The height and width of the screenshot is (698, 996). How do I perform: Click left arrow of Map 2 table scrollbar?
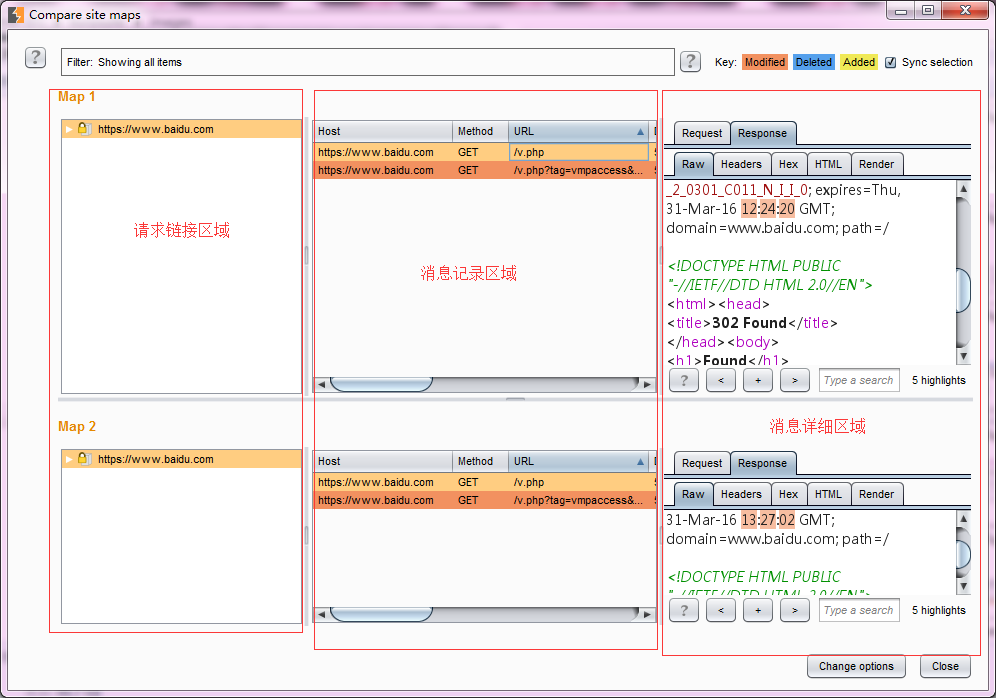(x=321, y=614)
